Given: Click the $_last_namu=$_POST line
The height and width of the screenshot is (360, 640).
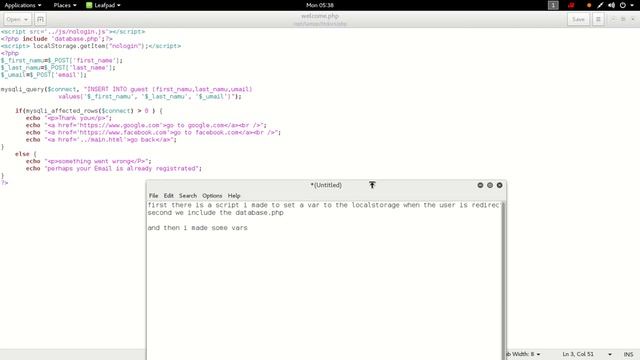Looking at the screenshot, I should [x=58, y=68].
